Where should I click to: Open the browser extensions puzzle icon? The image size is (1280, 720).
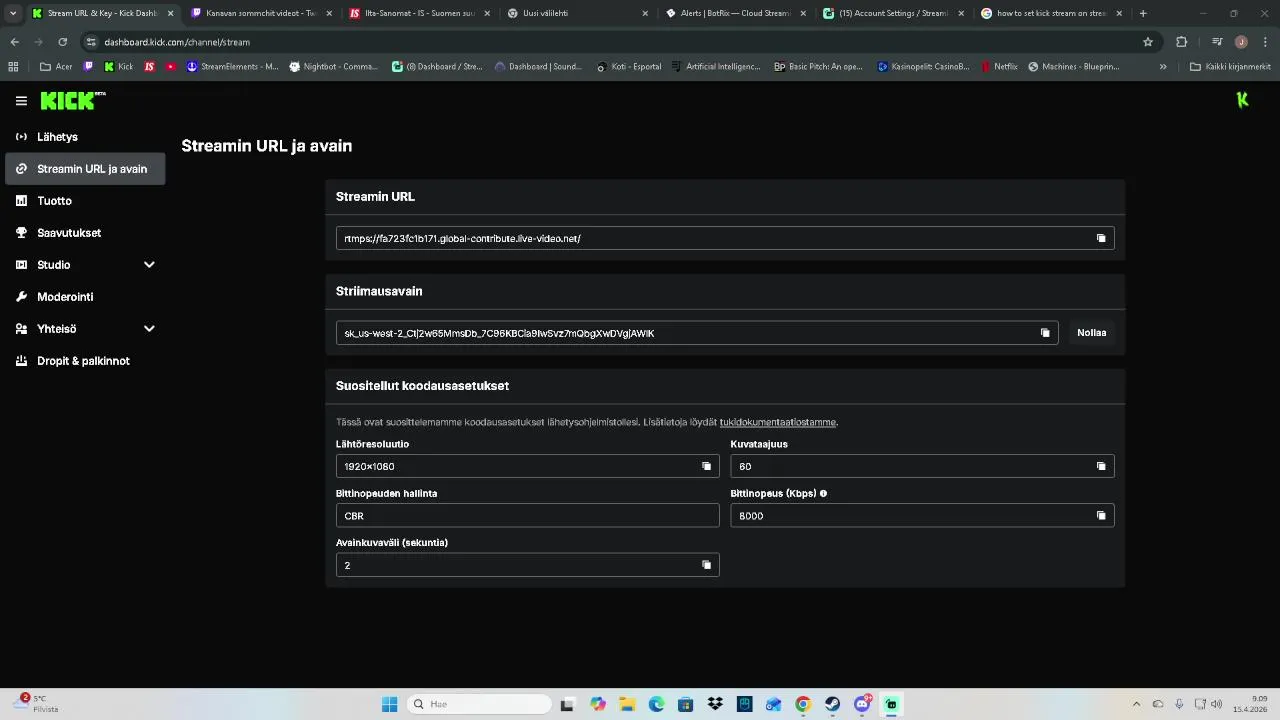[x=1182, y=42]
